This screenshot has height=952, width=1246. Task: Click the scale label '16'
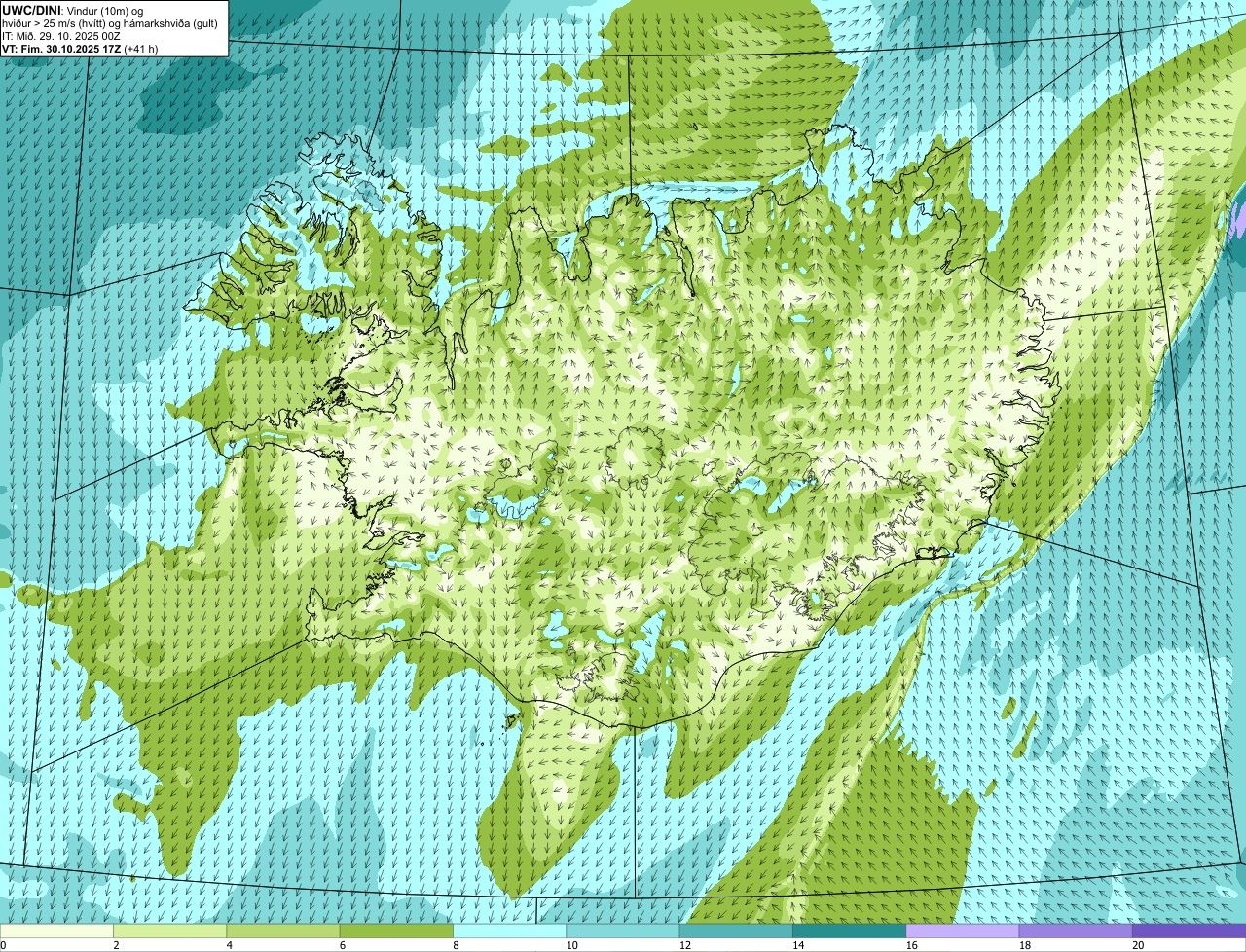tap(911, 945)
